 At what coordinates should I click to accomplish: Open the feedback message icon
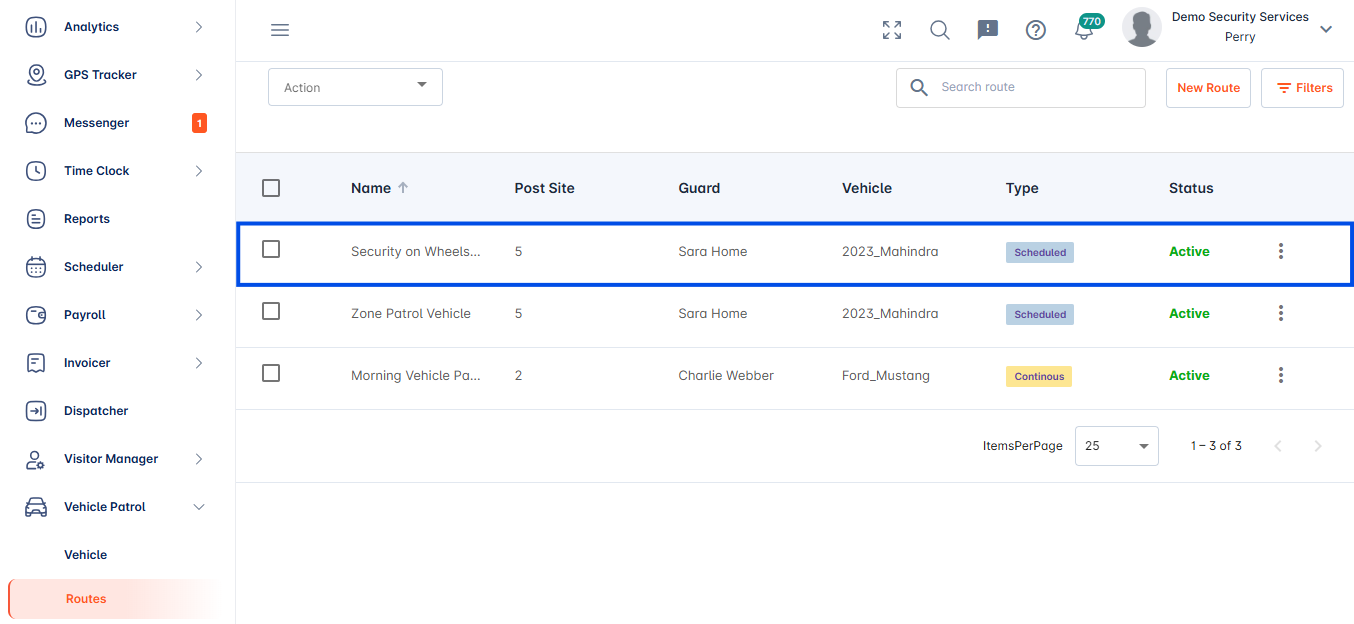[x=988, y=30]
